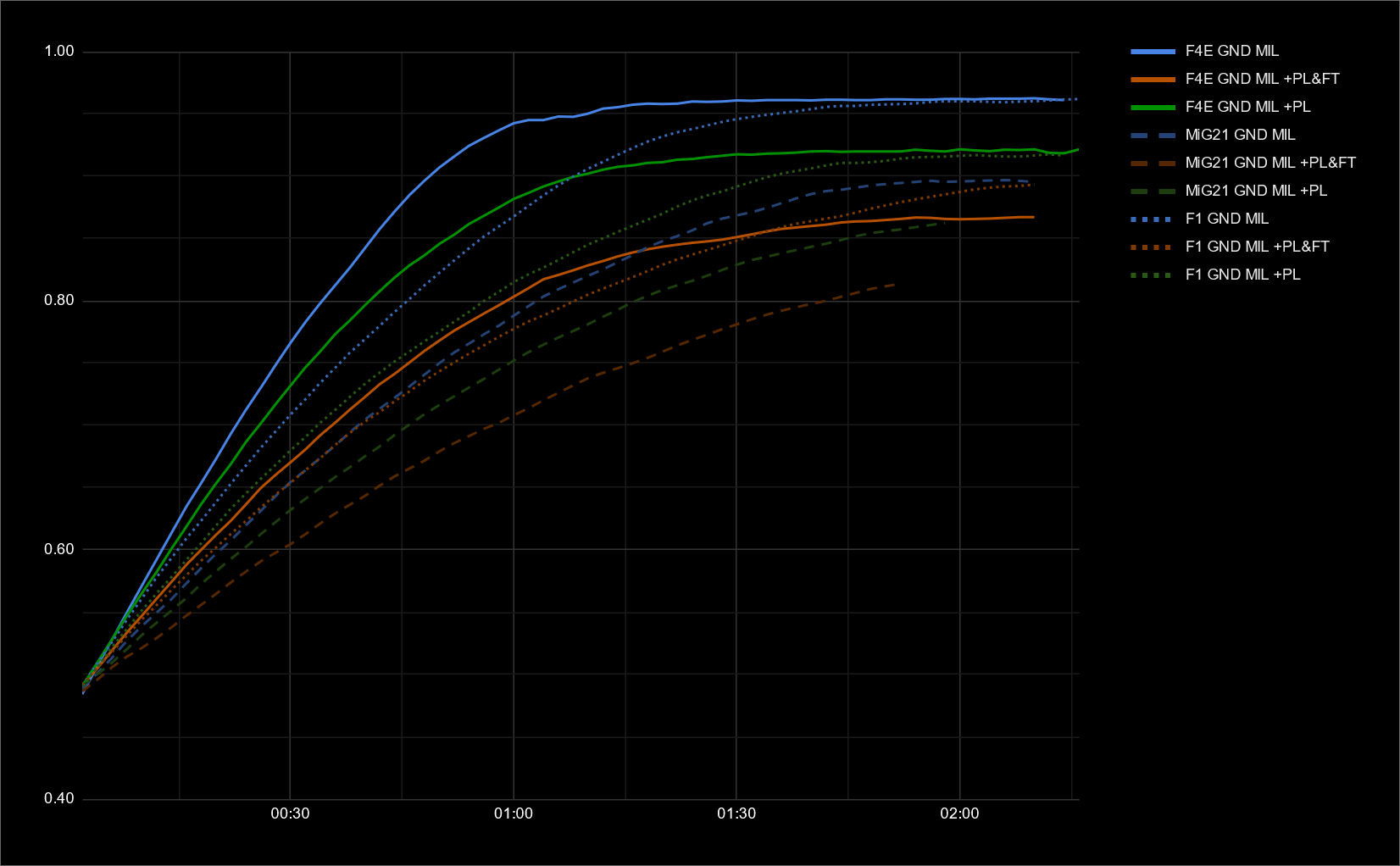Screen dimensions: 1400x866
Task: Click the F4E GND MIL legend label
Action: click(1231, 51)
